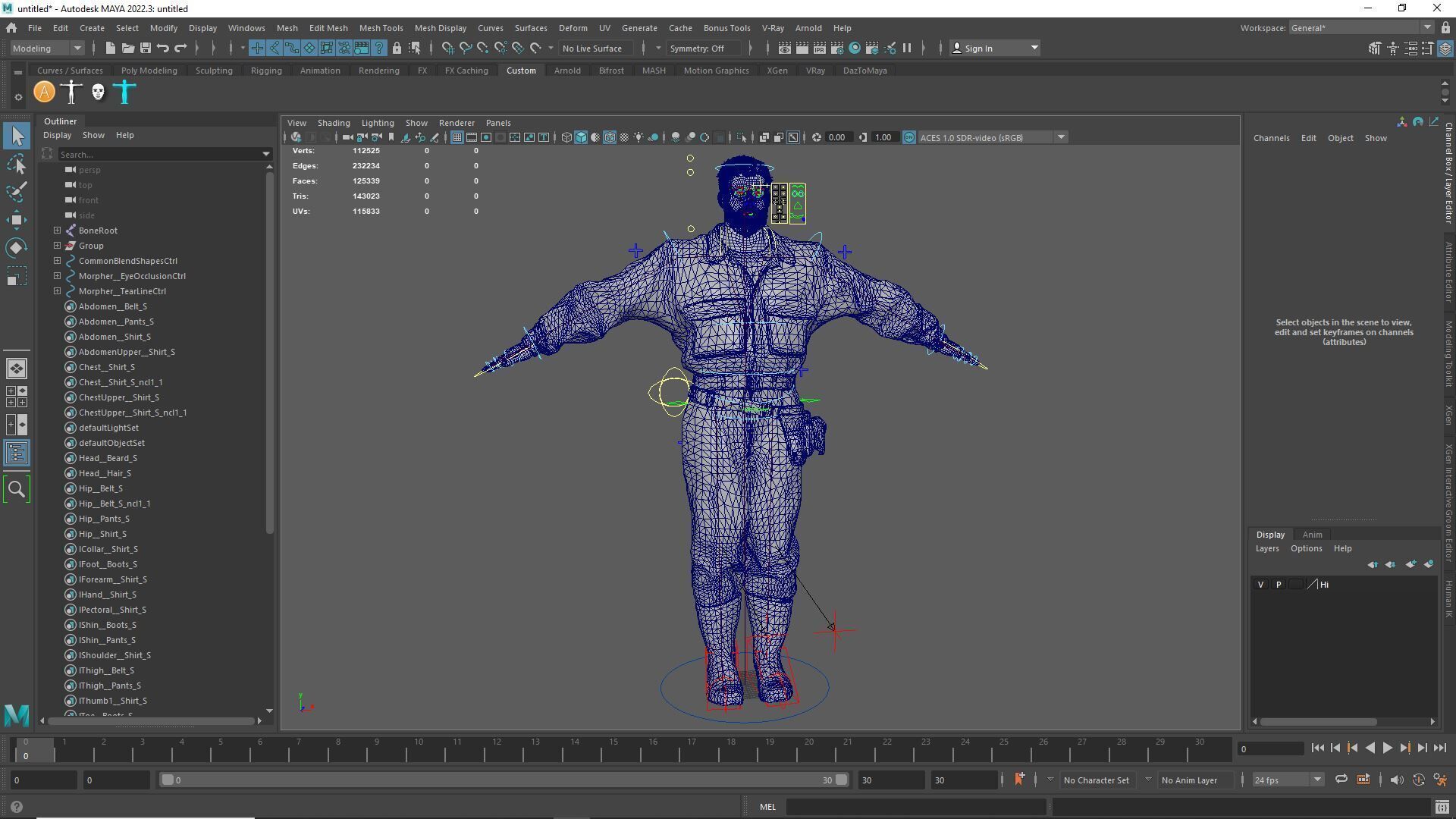The height and width of the screenshot is (819, 1456).
Task: Expand the BoneRoot node
Action: point(58,231)
